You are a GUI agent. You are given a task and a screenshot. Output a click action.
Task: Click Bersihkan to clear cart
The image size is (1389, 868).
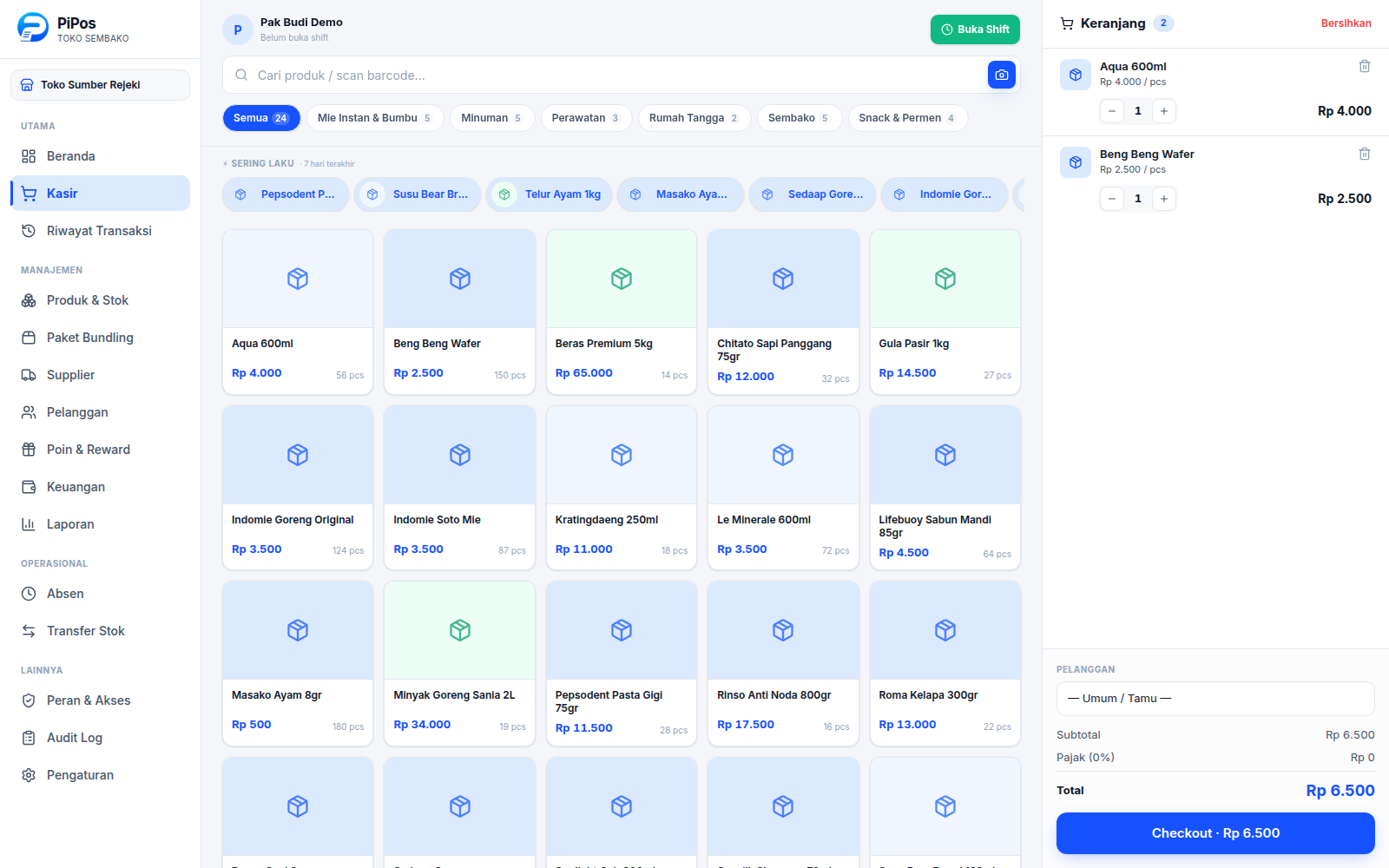tap(1346, 23)
